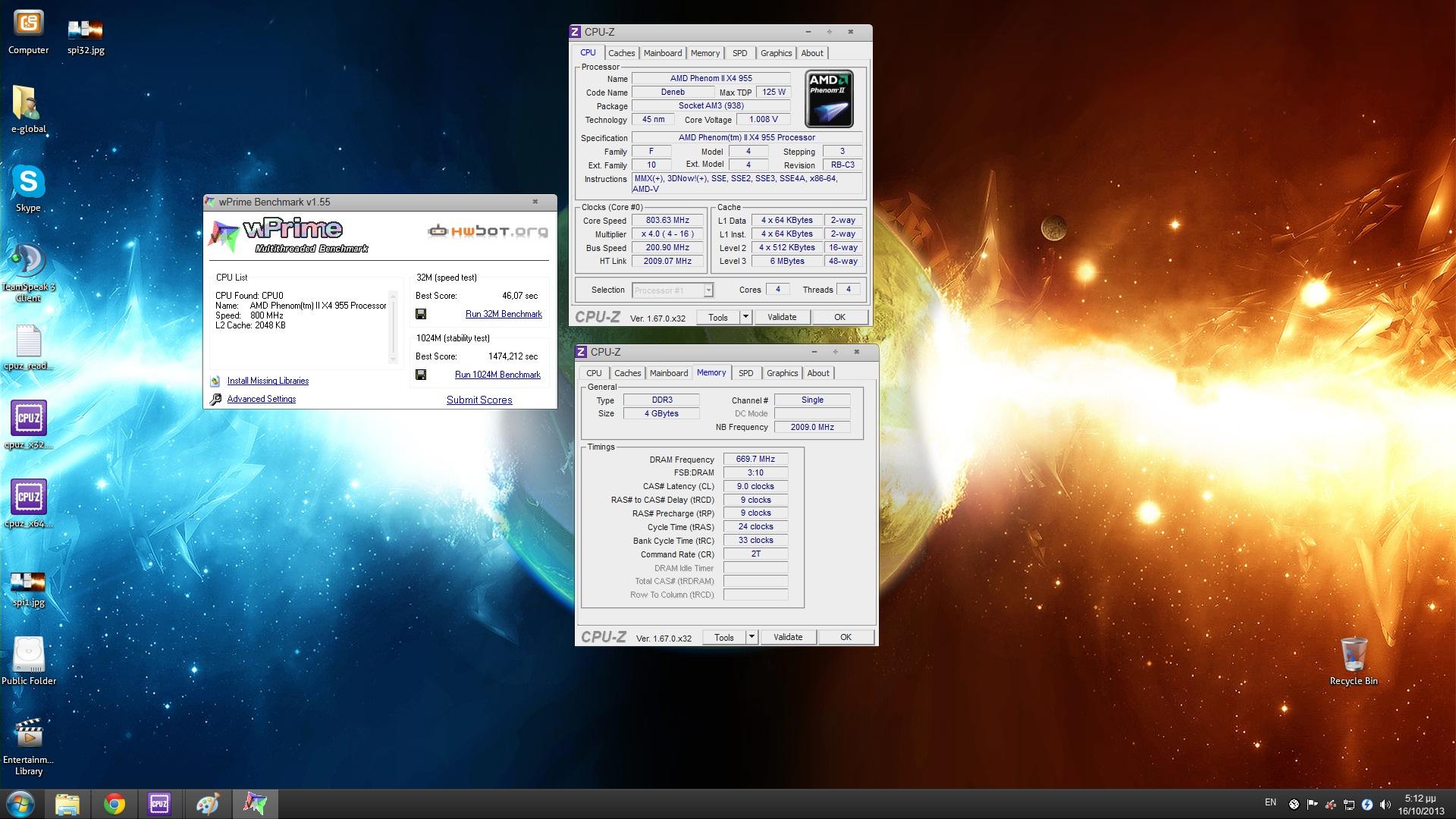Image resolution: width=1456 pixels, height=819 pixels.
Task: Open the Processor #1 selection dropdown
Action: pyautogui.click(x=673, y=290)
